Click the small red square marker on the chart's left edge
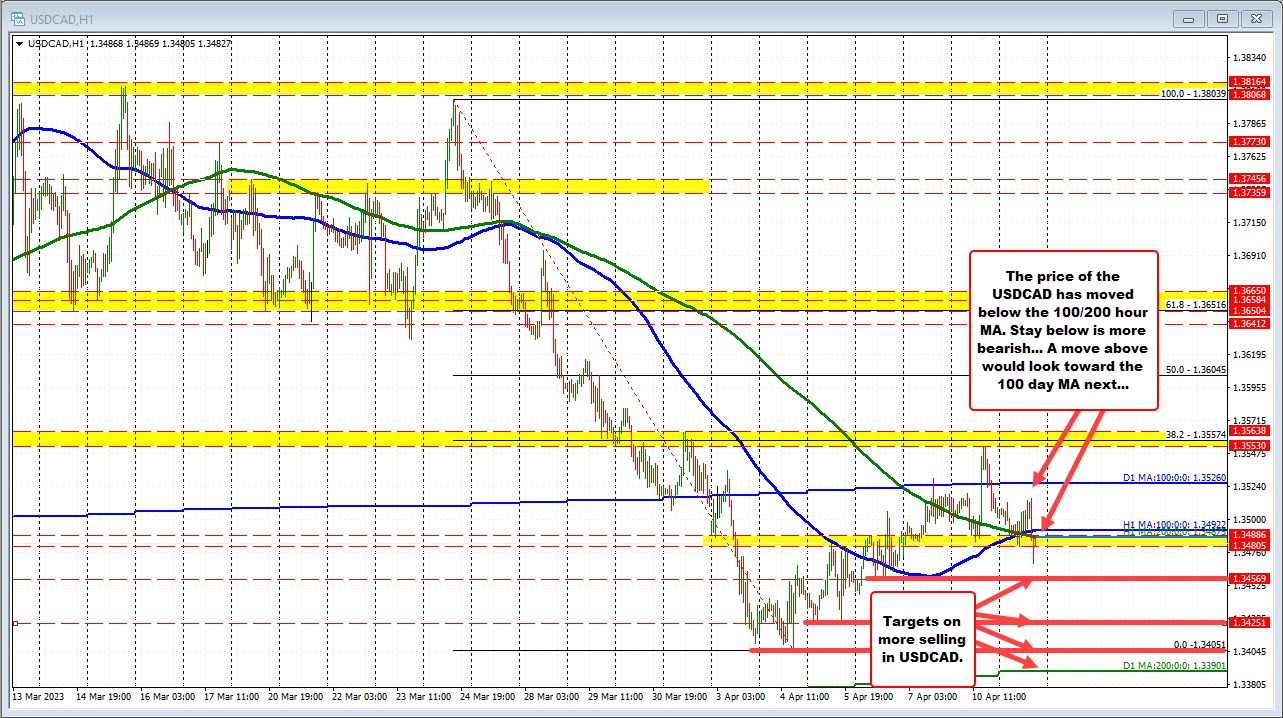The height and width of the screenshot is (718, 1283). click(x=15, y=623)
